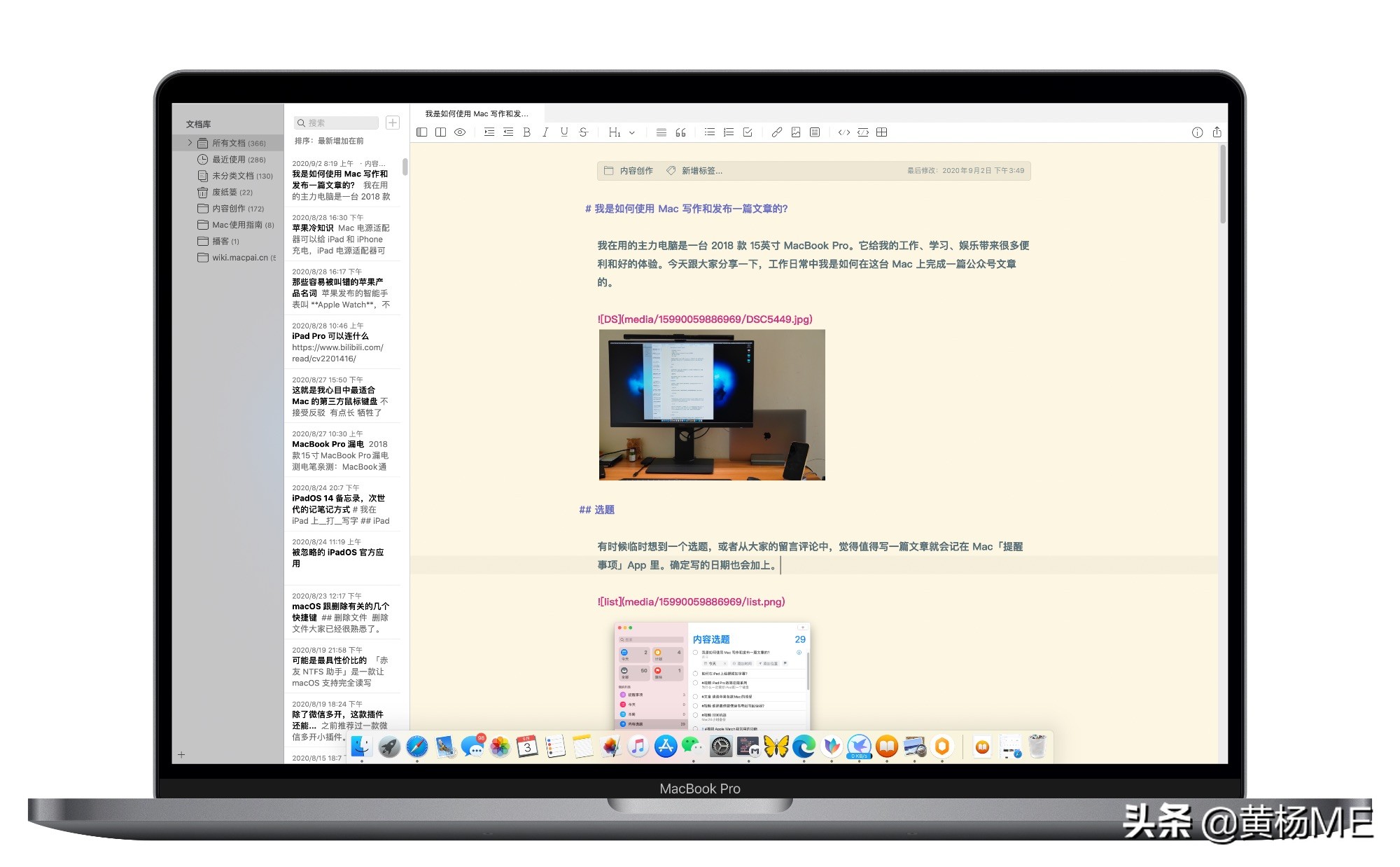Toggle Markdown preview with the eye icon
Viewport: 1400px width, 867px height.
[x=459, y=132]
